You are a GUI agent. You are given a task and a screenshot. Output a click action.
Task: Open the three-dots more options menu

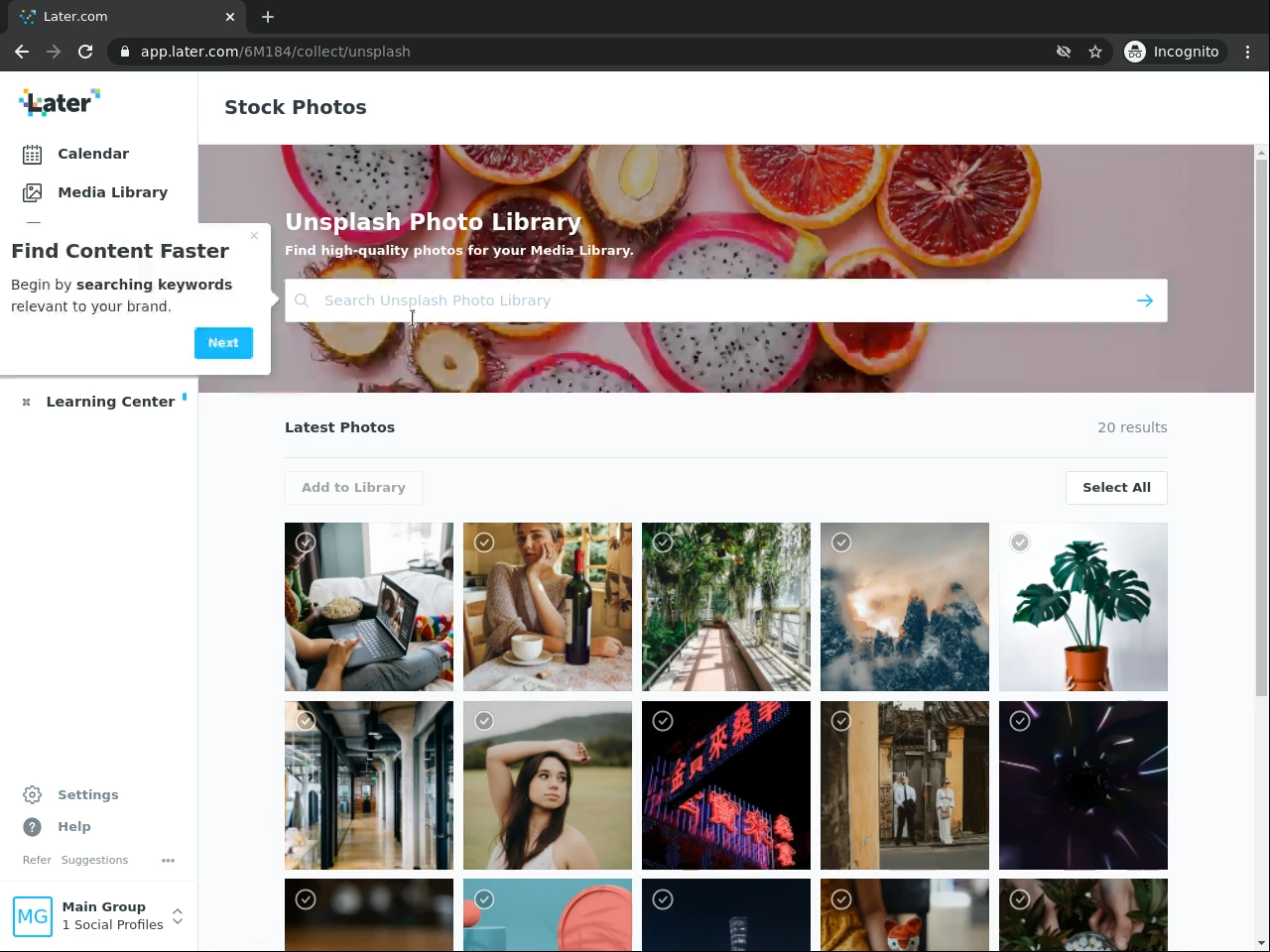[x=168, y=861]
